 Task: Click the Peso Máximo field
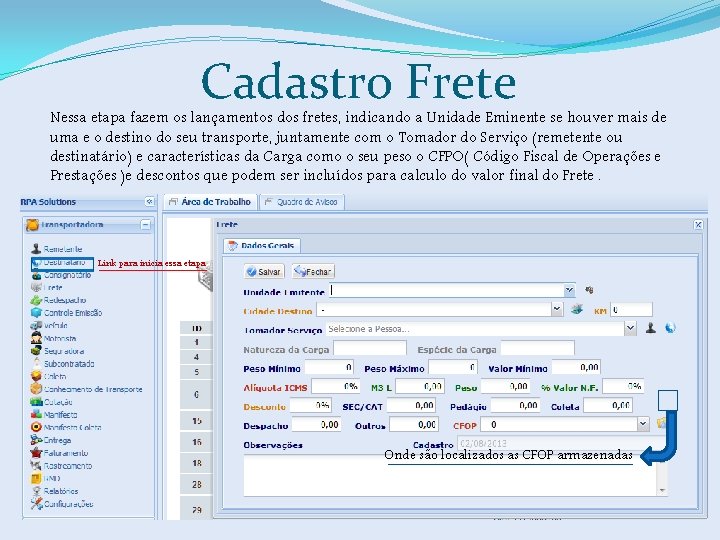point(453,367)
